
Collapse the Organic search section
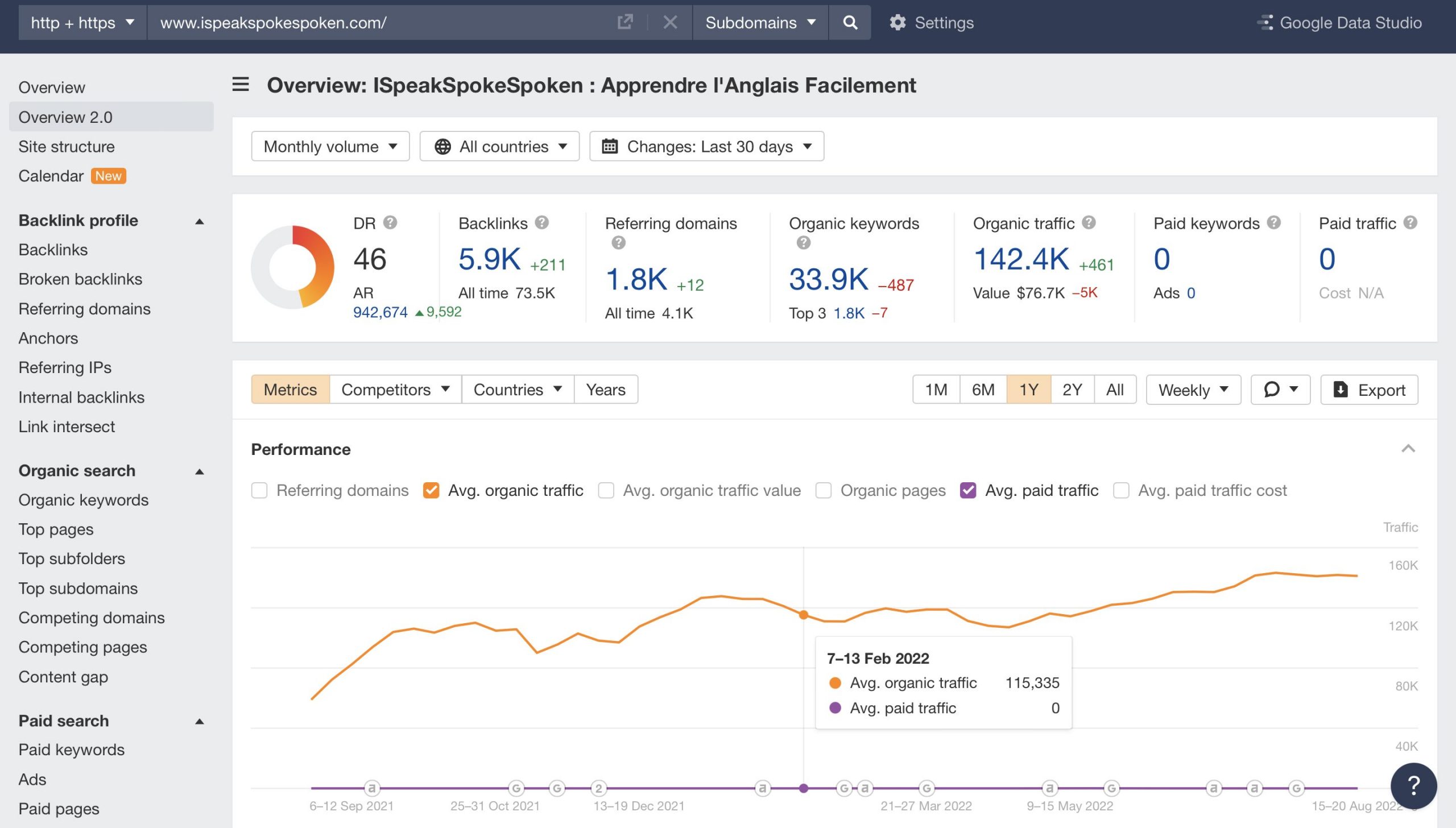(x=199, y=471)
